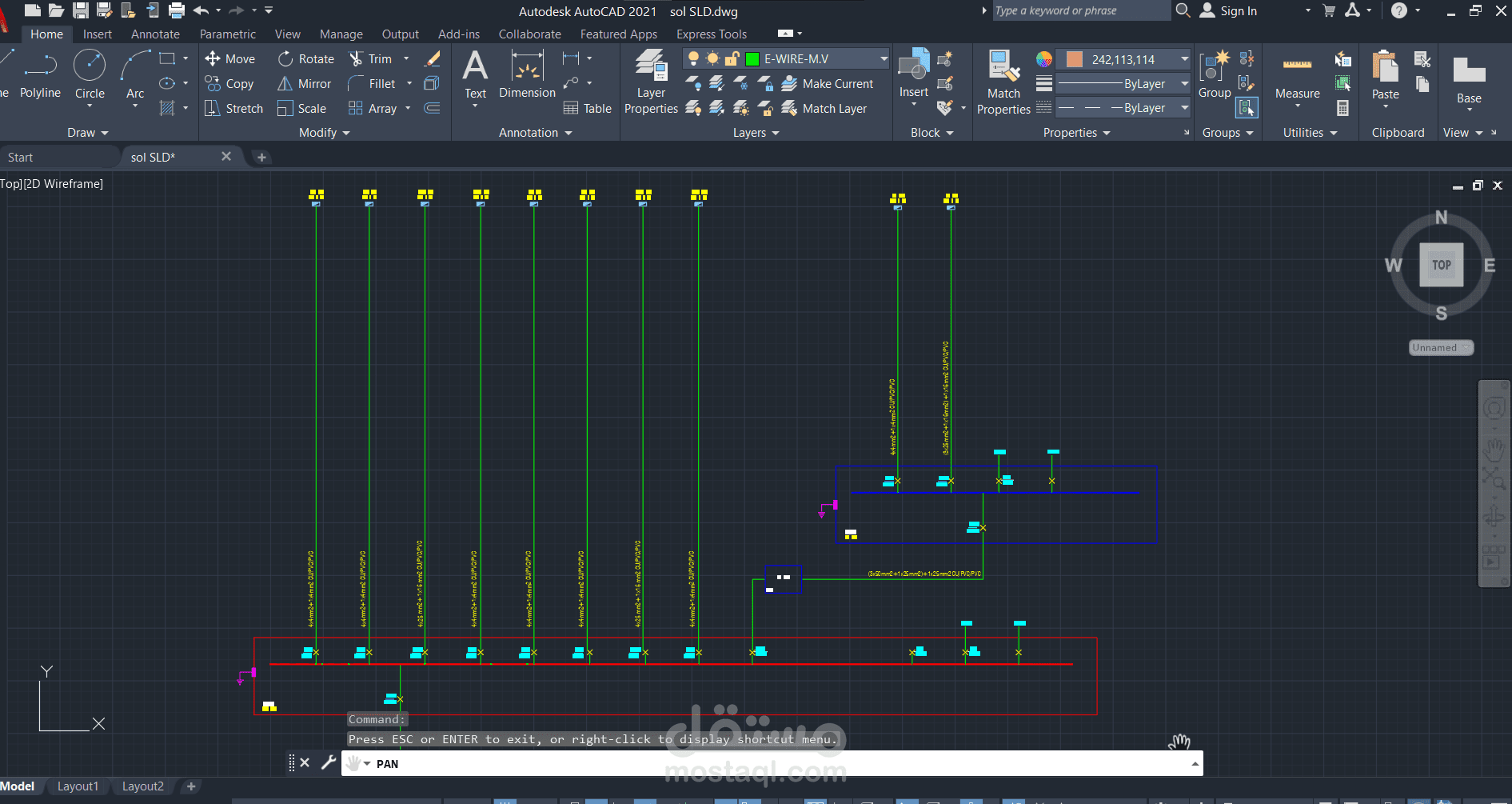Select the Polyline tool
The width and height of the screenshot is (1512, 804).
(x=40, y=75)
